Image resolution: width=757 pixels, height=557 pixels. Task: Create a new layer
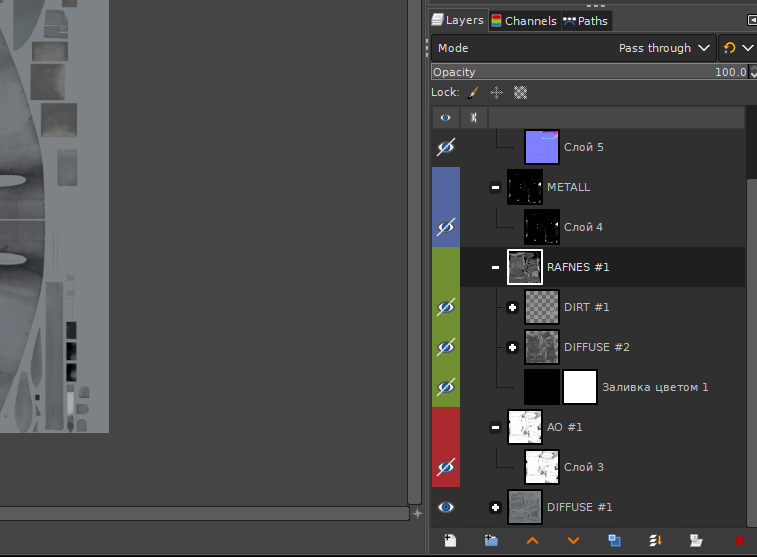coord(450,541)
